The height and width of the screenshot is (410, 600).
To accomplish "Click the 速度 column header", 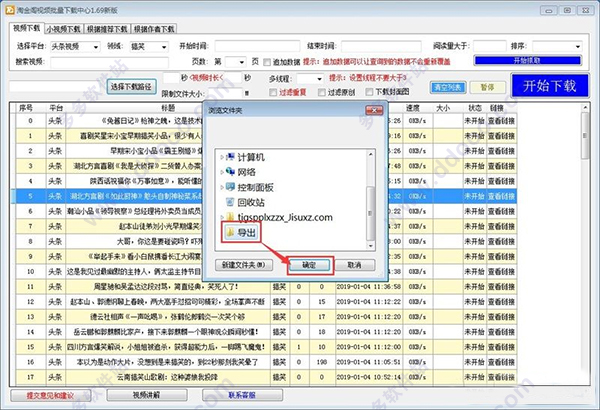I will [x=412, y=108].
